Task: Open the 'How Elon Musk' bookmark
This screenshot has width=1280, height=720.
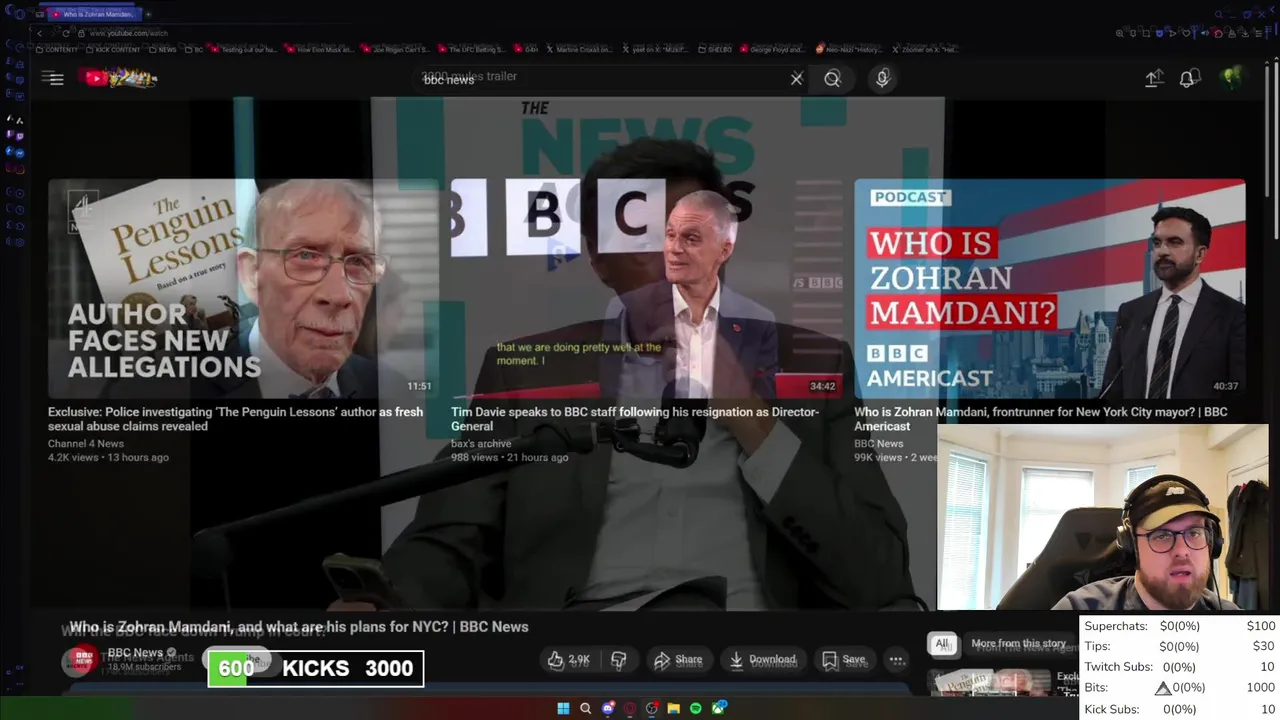Action: [x=320, y=49]
